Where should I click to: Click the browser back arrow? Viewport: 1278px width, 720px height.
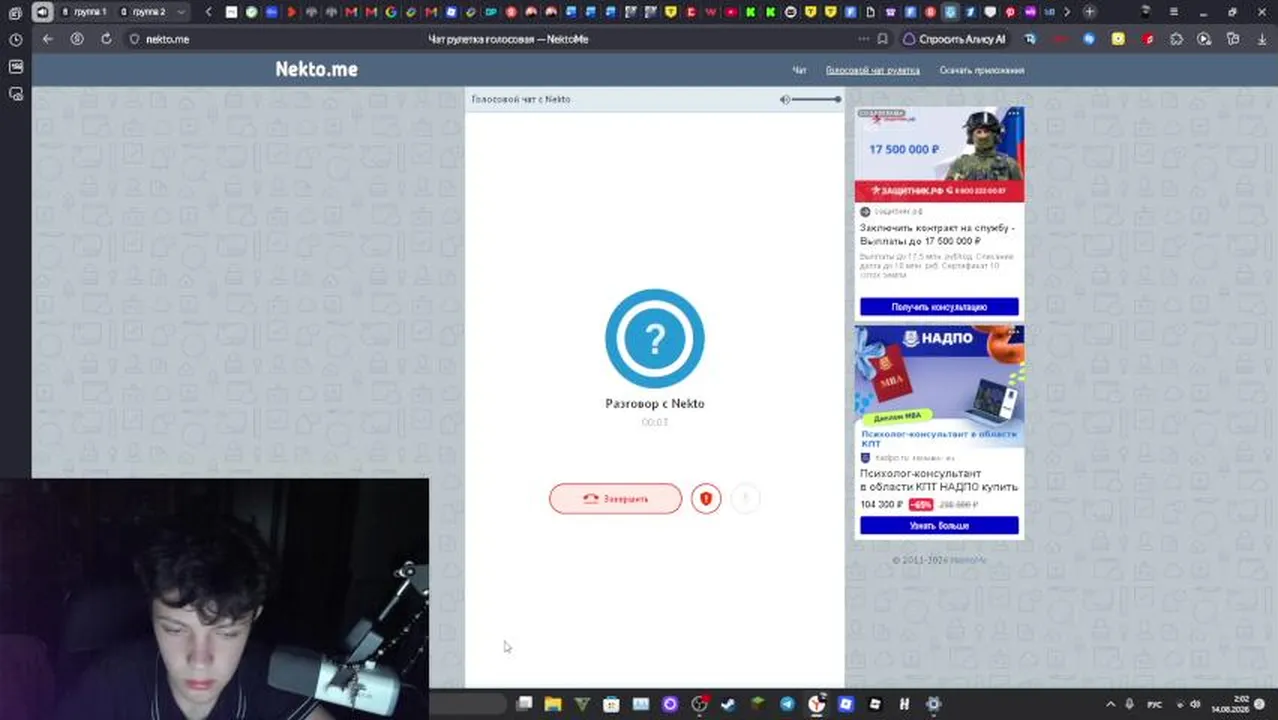(48, 39)
